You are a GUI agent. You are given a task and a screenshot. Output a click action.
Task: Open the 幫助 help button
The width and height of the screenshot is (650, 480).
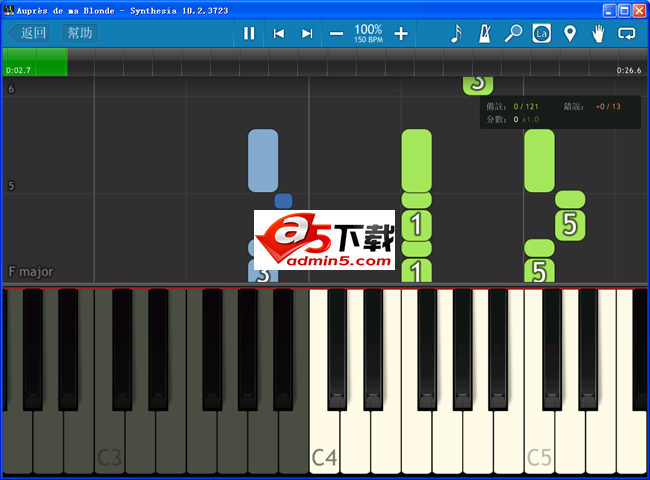pyautogui.click(x=80, y=33)
